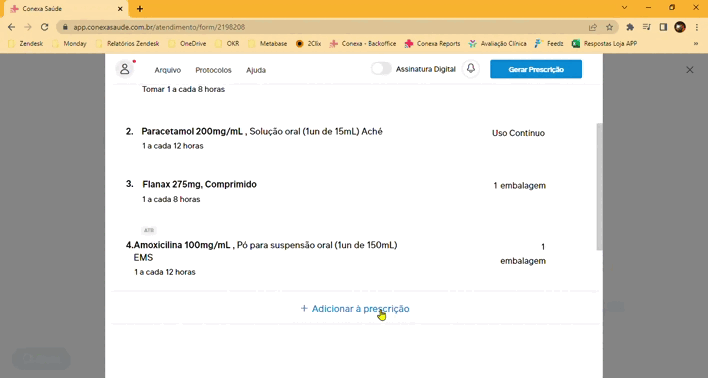708x378 pixels.
Task: Open the user profile avatar icon
Action: click(125, 69)
